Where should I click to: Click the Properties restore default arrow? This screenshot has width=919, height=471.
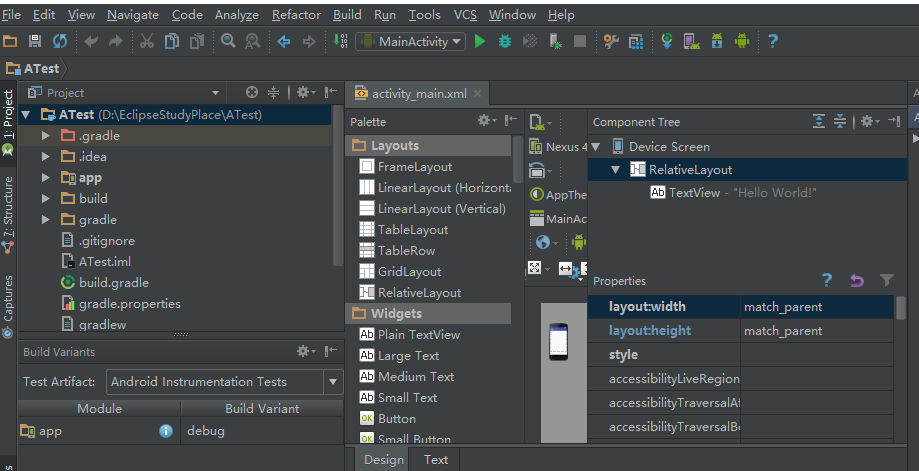[x=857, y=281]
